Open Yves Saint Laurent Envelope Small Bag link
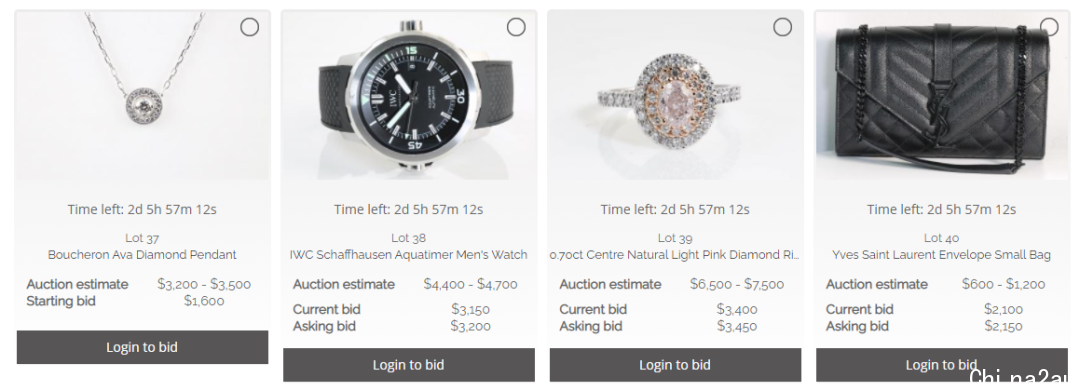Image resolution: width=1080 pixels, height=391 pixels. [942, 255]
